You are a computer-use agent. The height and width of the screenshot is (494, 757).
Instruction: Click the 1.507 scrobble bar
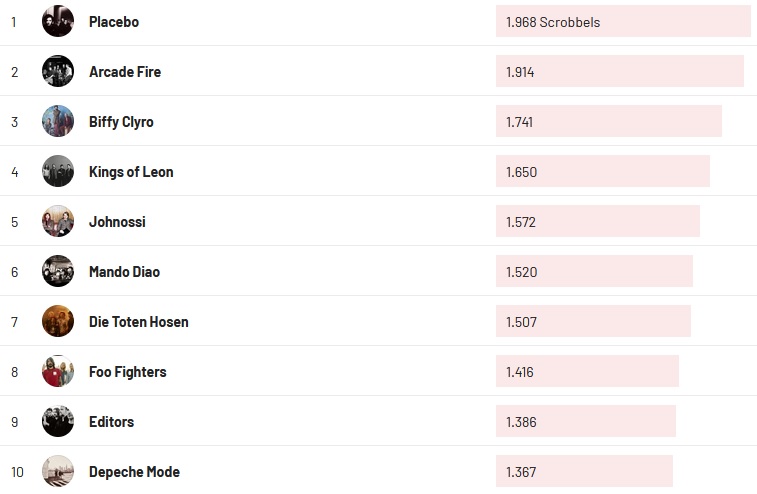point(593,321)
